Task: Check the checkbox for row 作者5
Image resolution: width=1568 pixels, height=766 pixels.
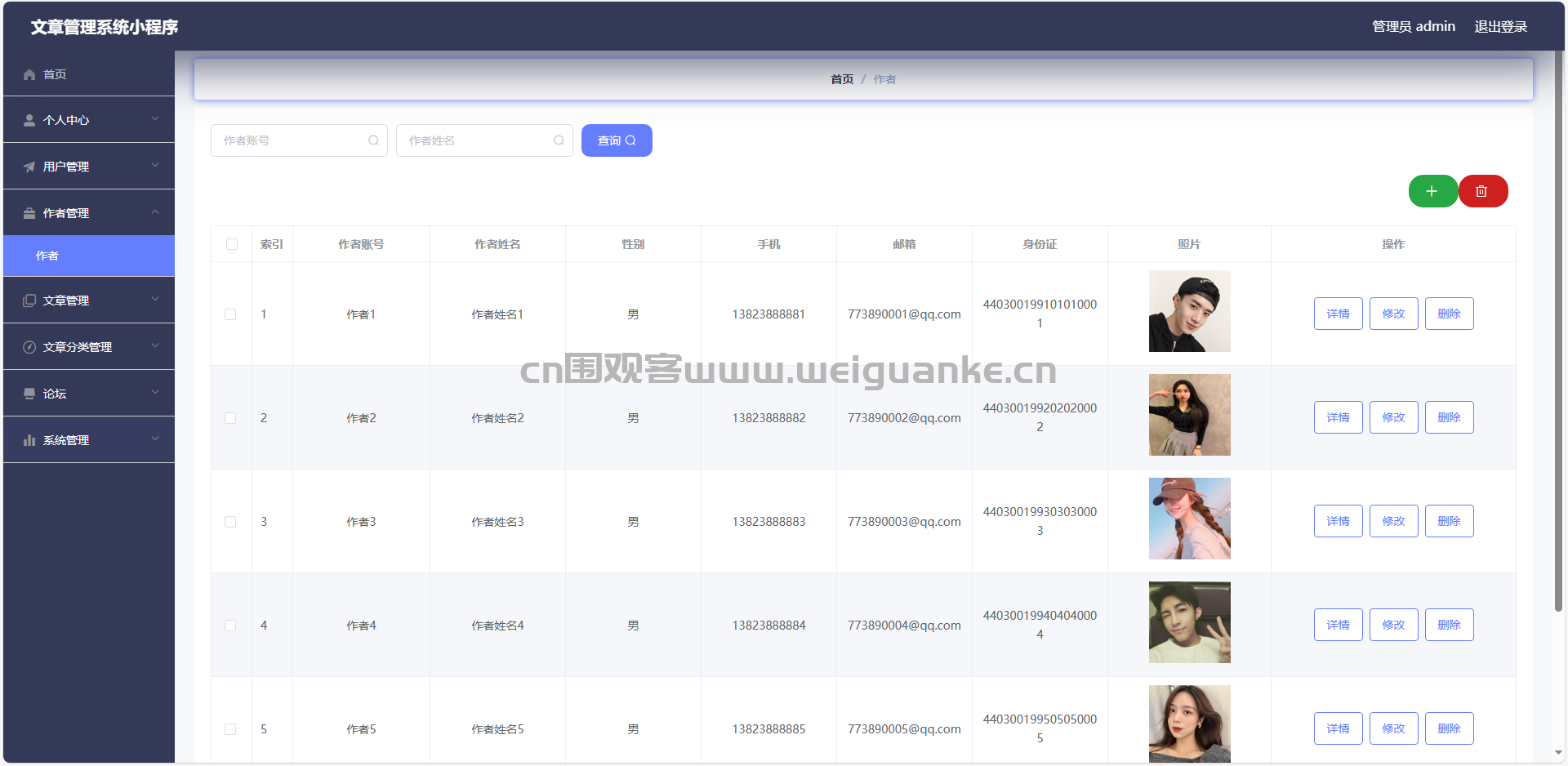Action: (230, 729)
